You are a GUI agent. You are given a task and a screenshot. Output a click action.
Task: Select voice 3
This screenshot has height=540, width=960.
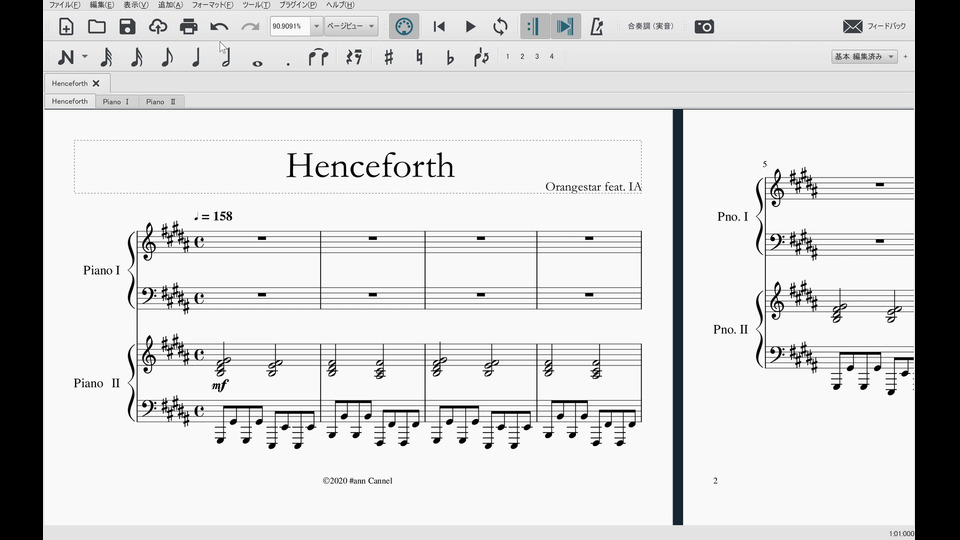(x=537, y=56)
